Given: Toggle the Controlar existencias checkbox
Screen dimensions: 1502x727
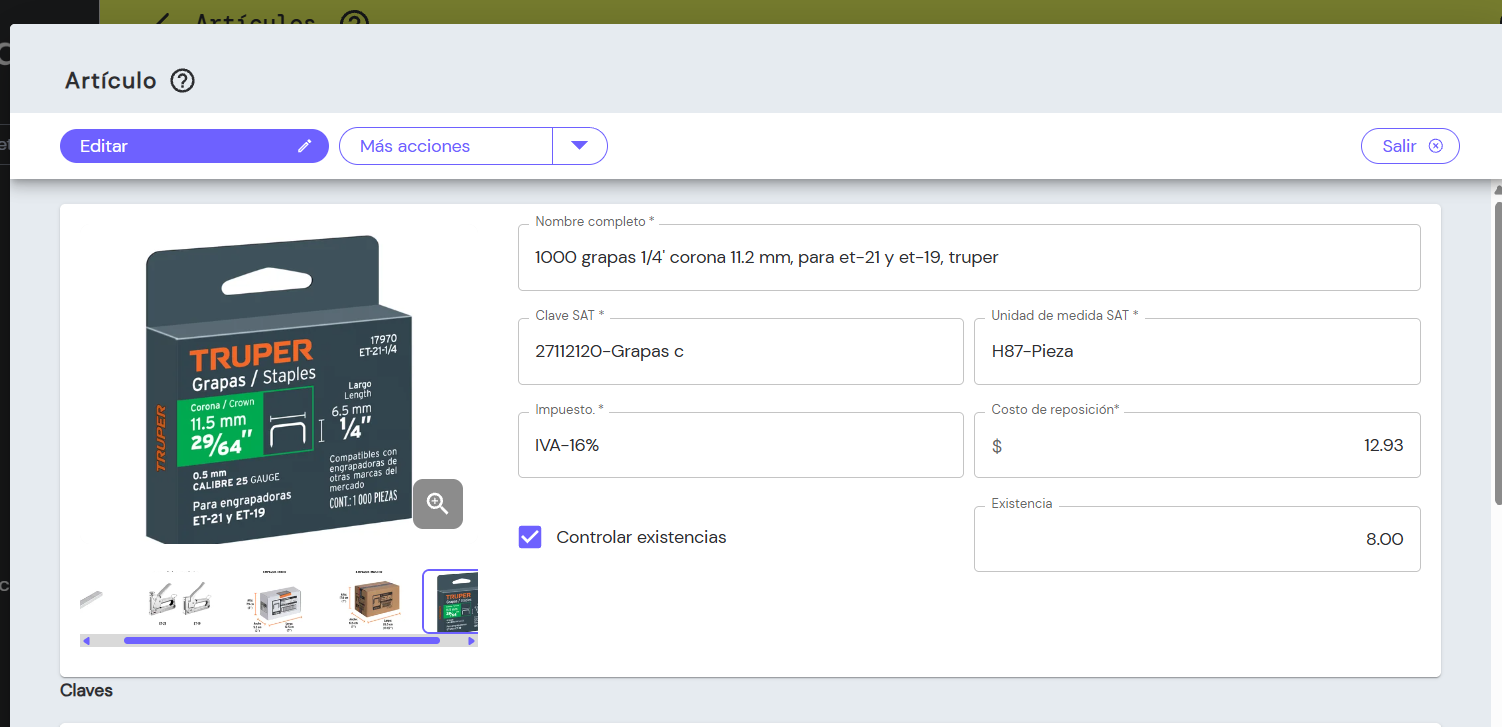Looking at the screenshot, I should pos(530,537).
